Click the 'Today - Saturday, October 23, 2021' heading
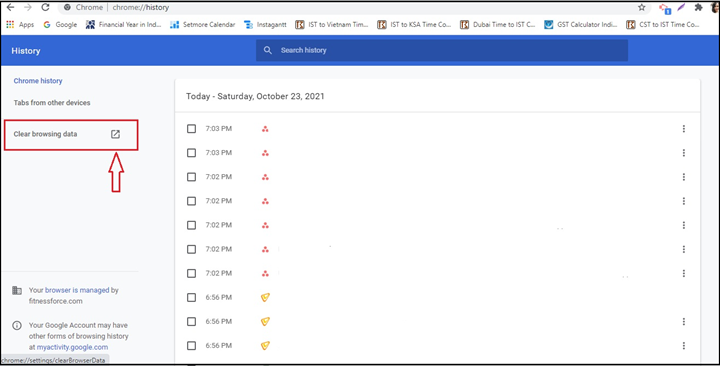720x366 pixels. [x=255, y=96]
